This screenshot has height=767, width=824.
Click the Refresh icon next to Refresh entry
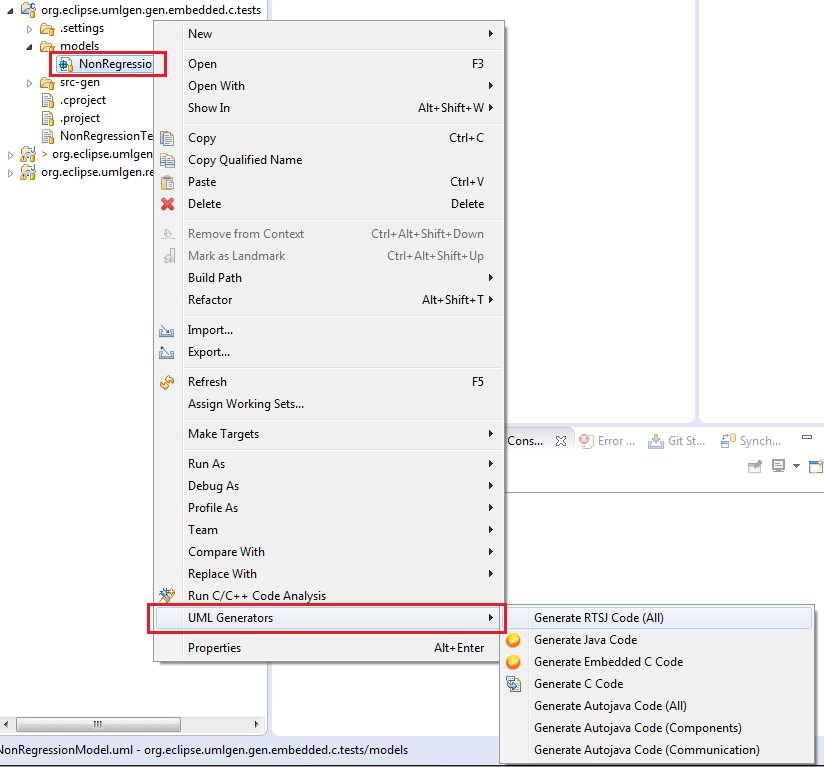pyautogui.click(x=169, y=381)
